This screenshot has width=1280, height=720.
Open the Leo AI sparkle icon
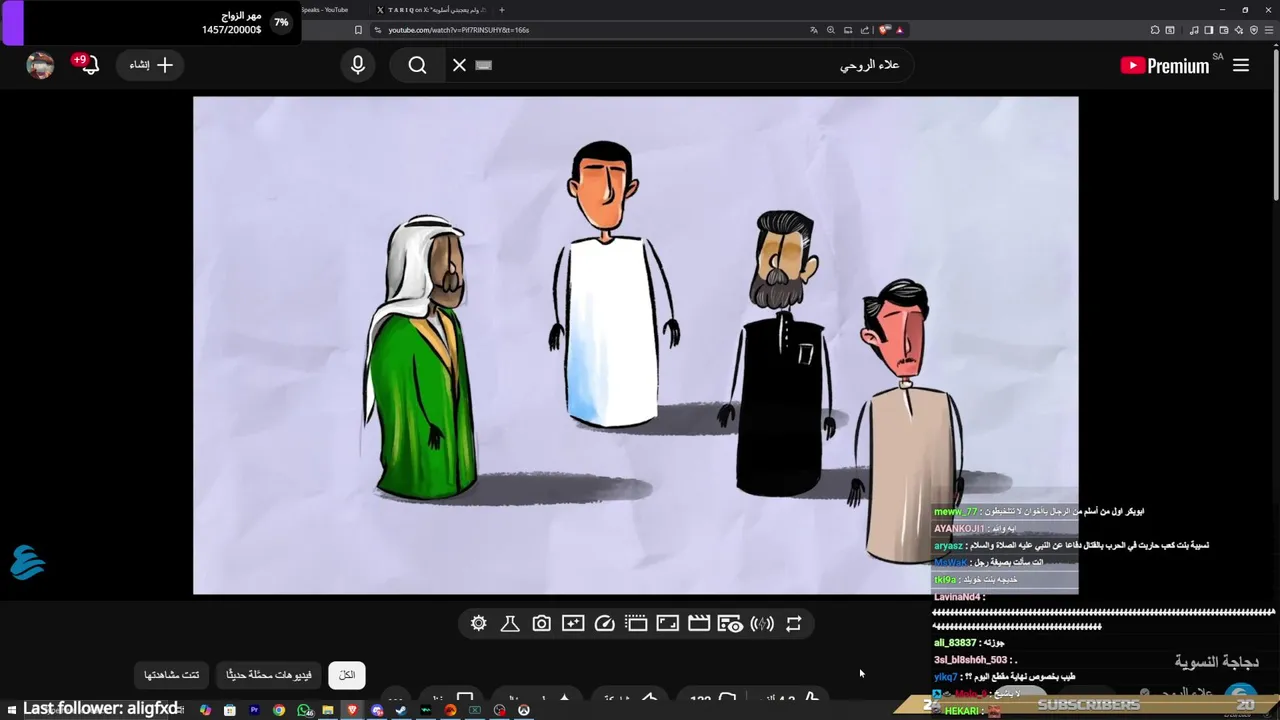click(1239, 30)
